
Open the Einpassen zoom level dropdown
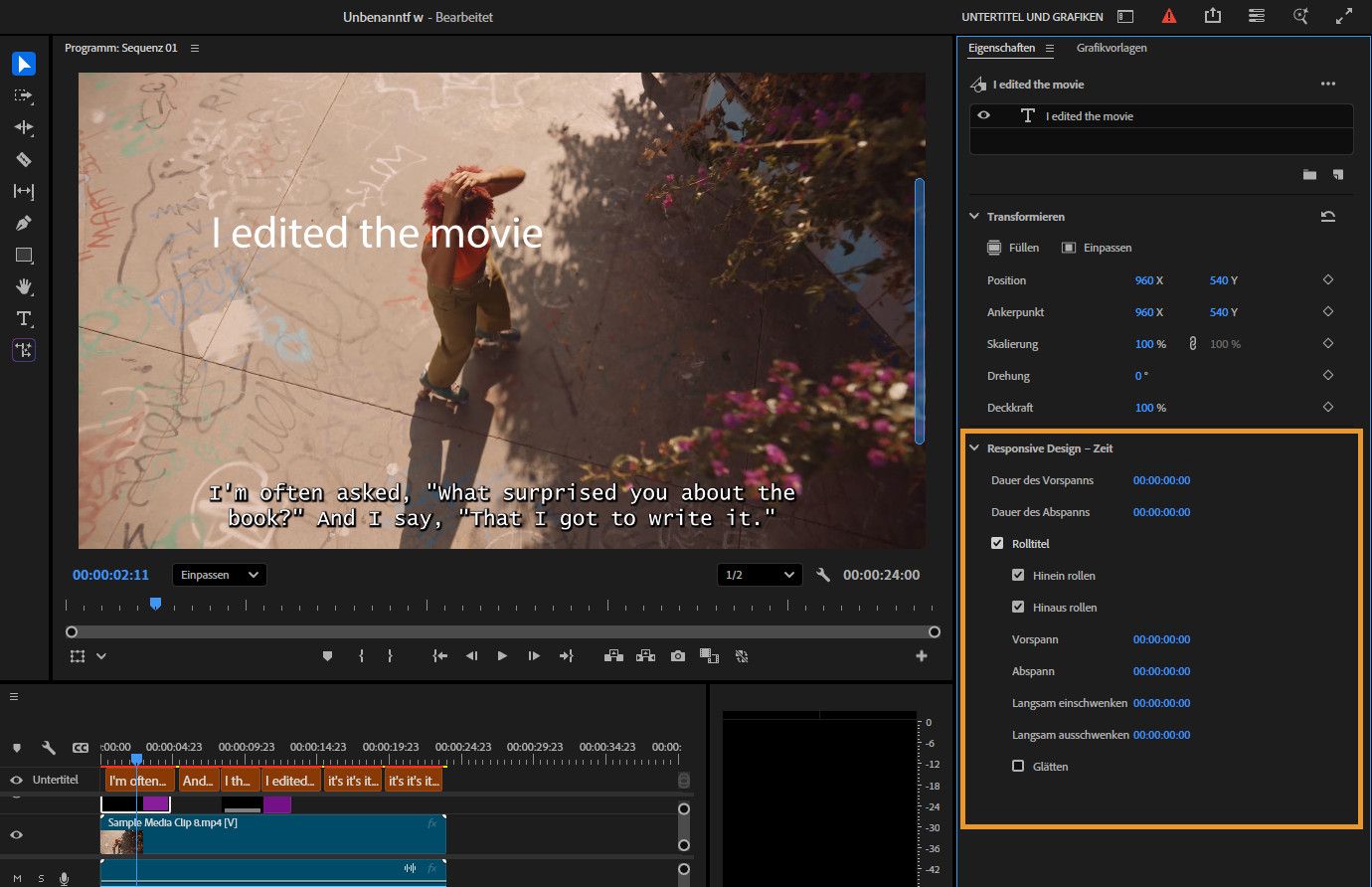(x=219, y=575)
